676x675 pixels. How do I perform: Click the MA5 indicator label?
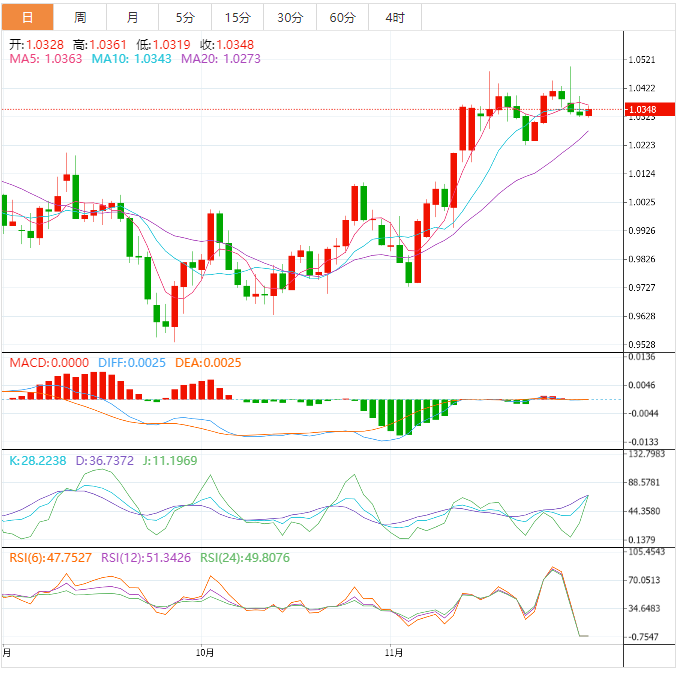tap(46, 59)
